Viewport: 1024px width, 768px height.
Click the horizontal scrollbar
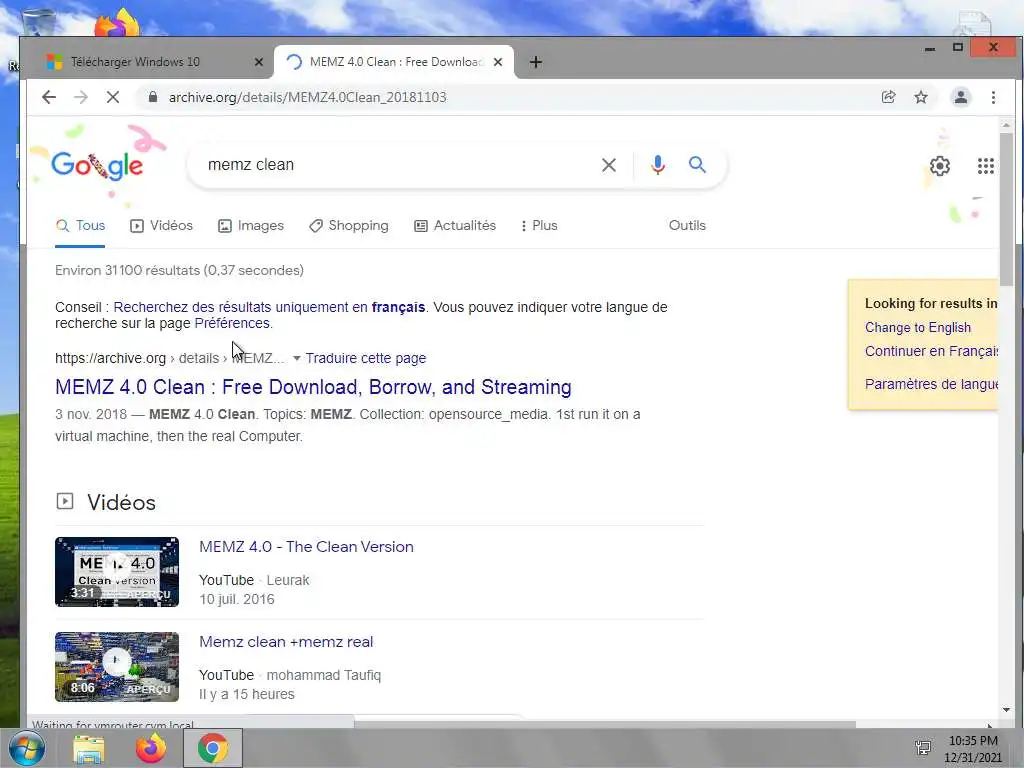click(x=605, y=724)
